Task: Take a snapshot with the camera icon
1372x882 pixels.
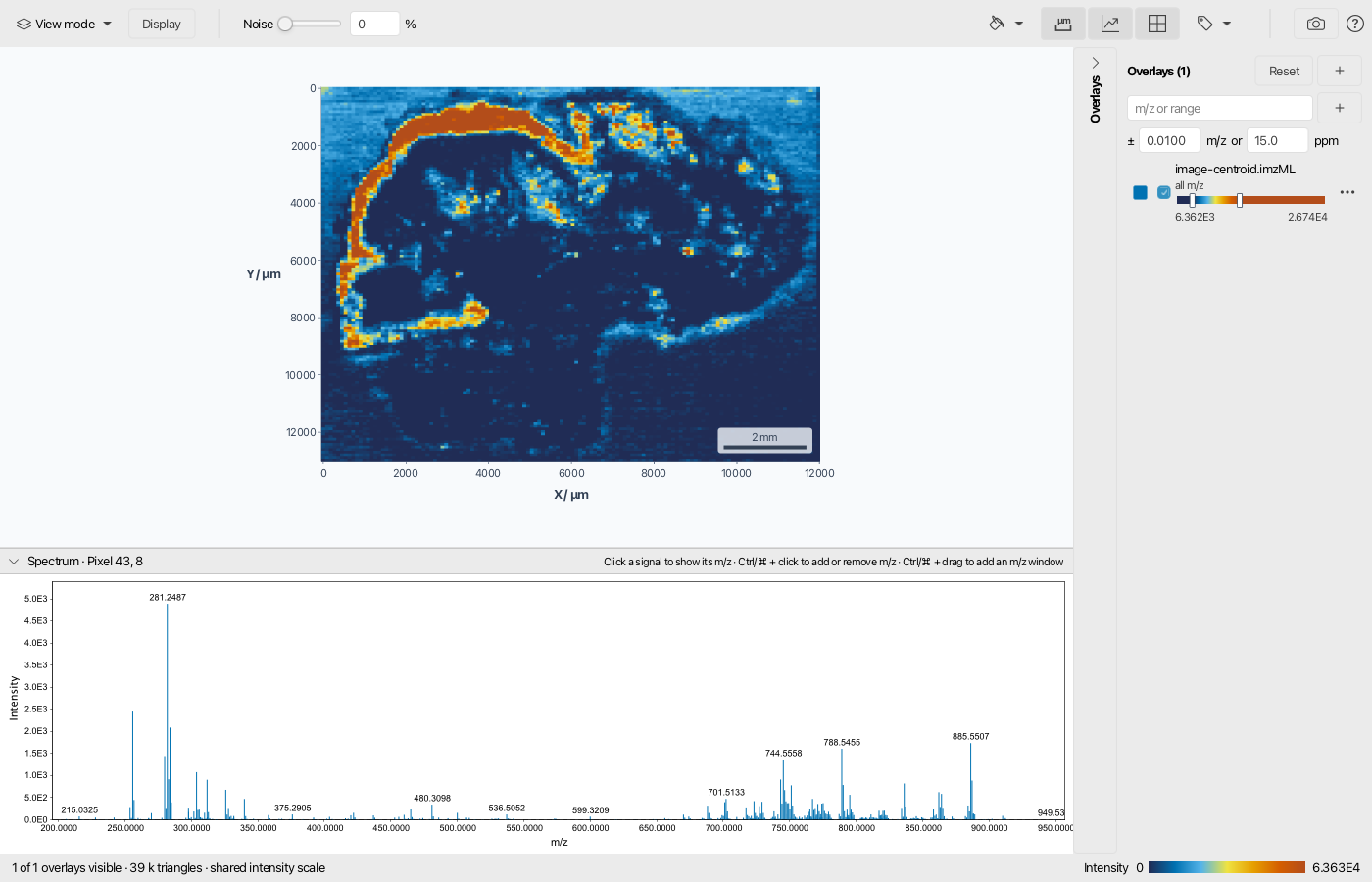Action: (1316, 24)
